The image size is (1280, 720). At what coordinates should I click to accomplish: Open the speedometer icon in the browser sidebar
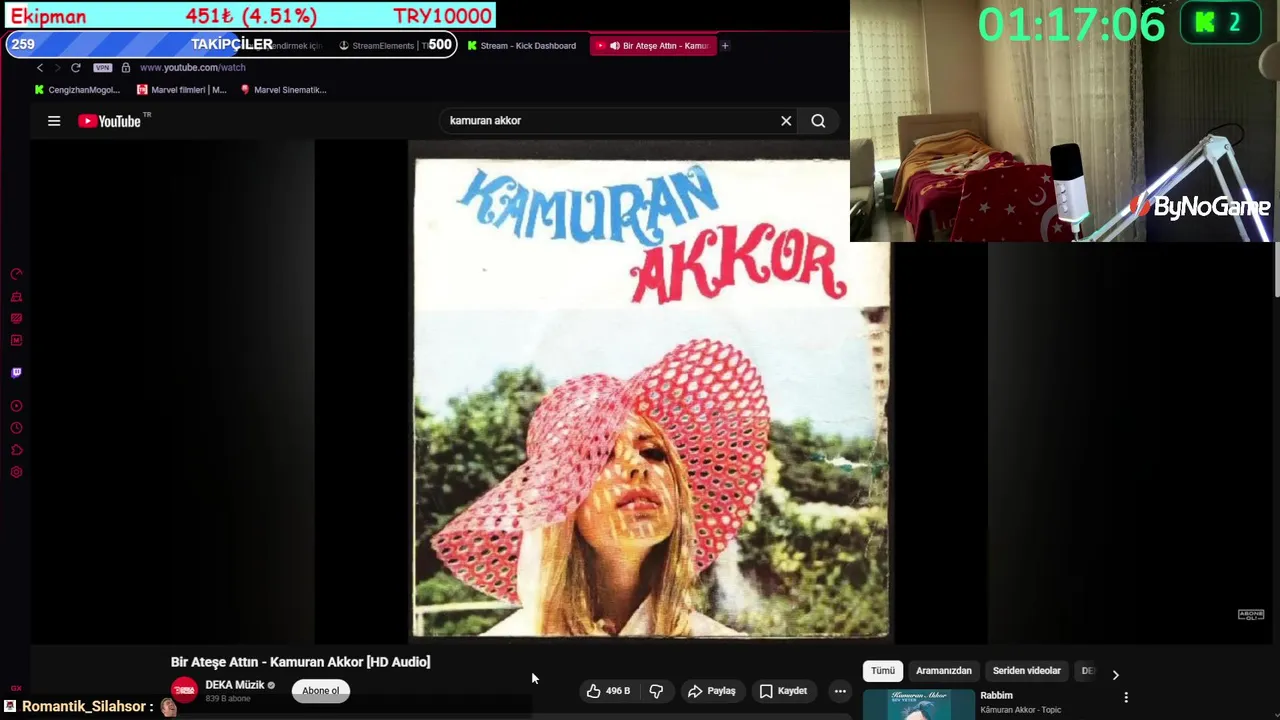coord(16,274)
